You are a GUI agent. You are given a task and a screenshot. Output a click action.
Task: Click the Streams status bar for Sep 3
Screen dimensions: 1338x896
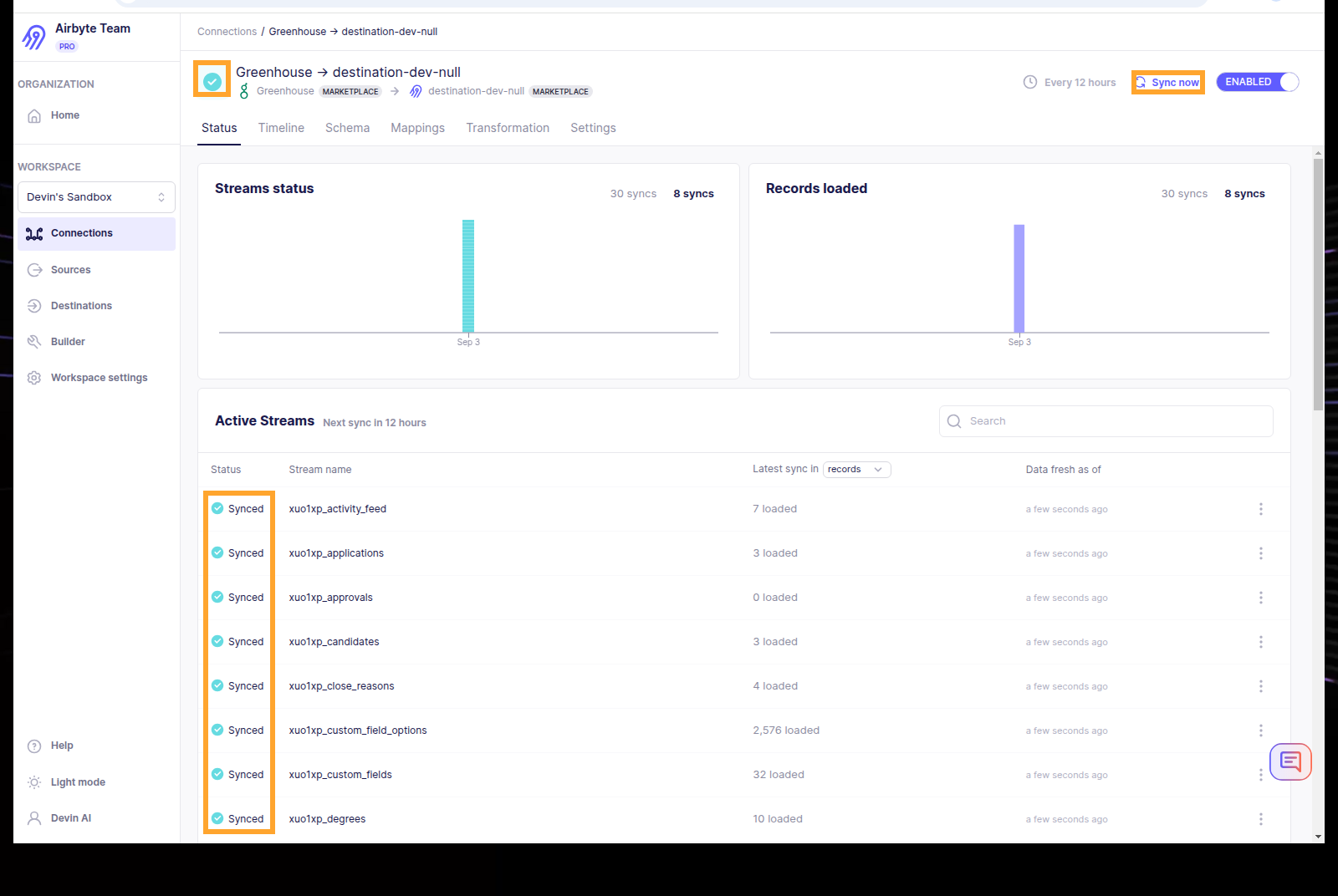468,276
